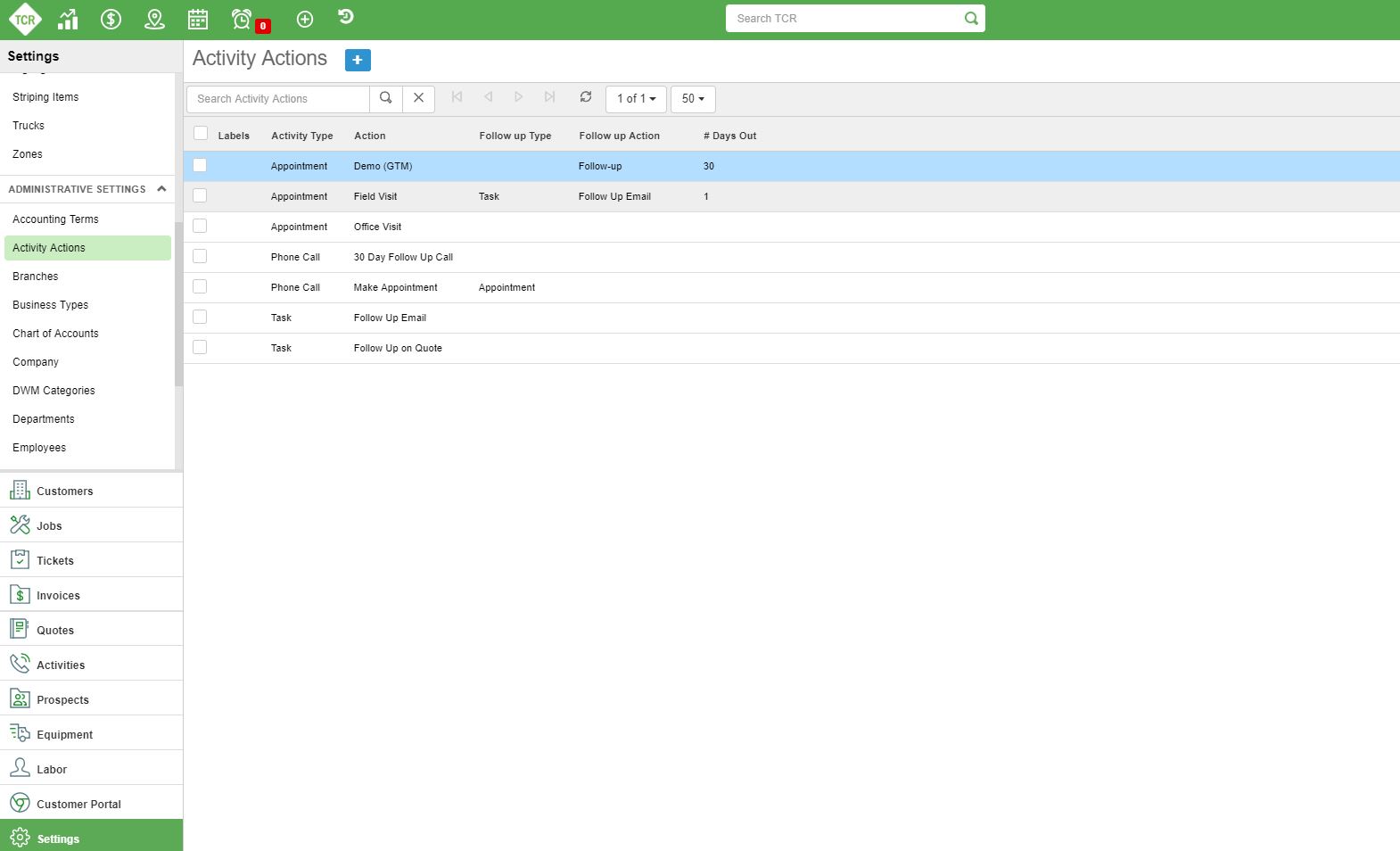Go to Quotes in the sidebar menu
This screenshot has height=851, width=1400.
[55, 631]
